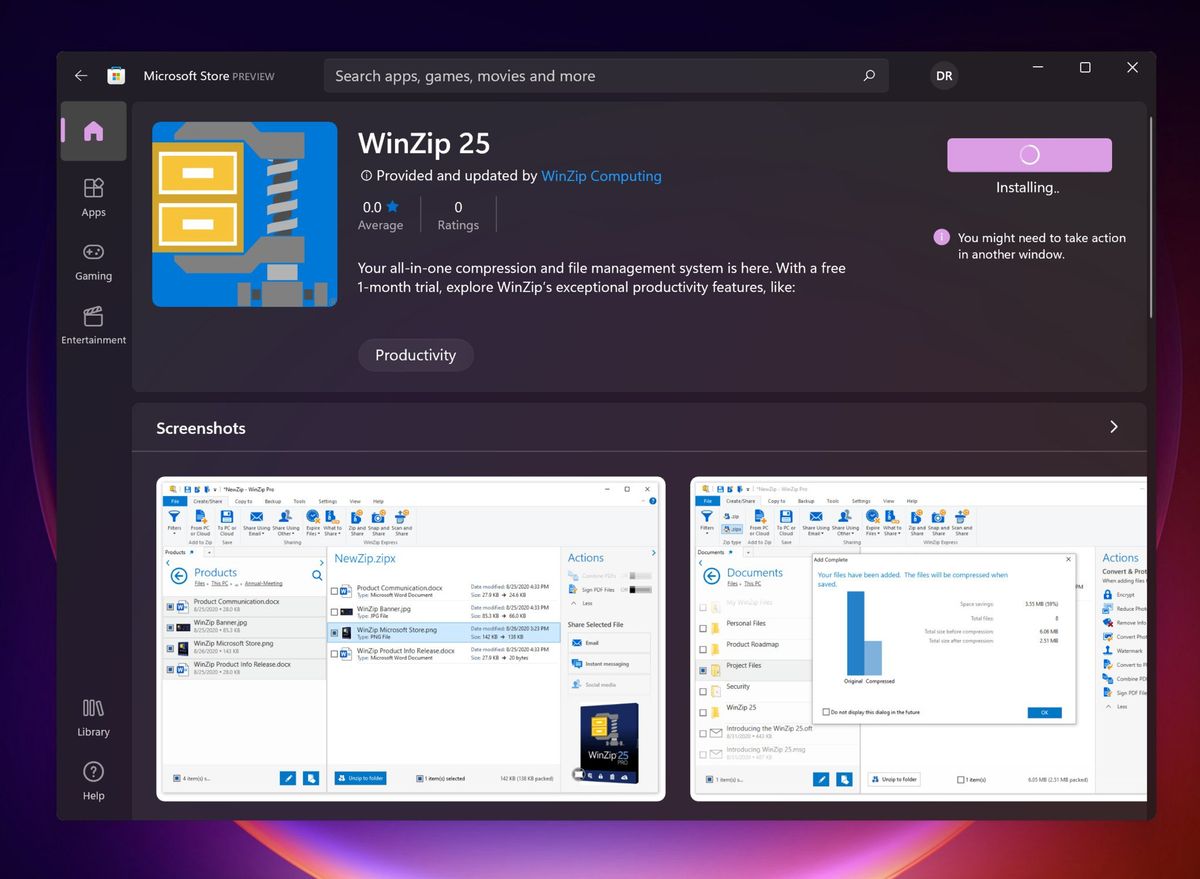Open Help at the bottom of sidebar
This screenshot has width=1200, height=879.
(x=93, y=781)
